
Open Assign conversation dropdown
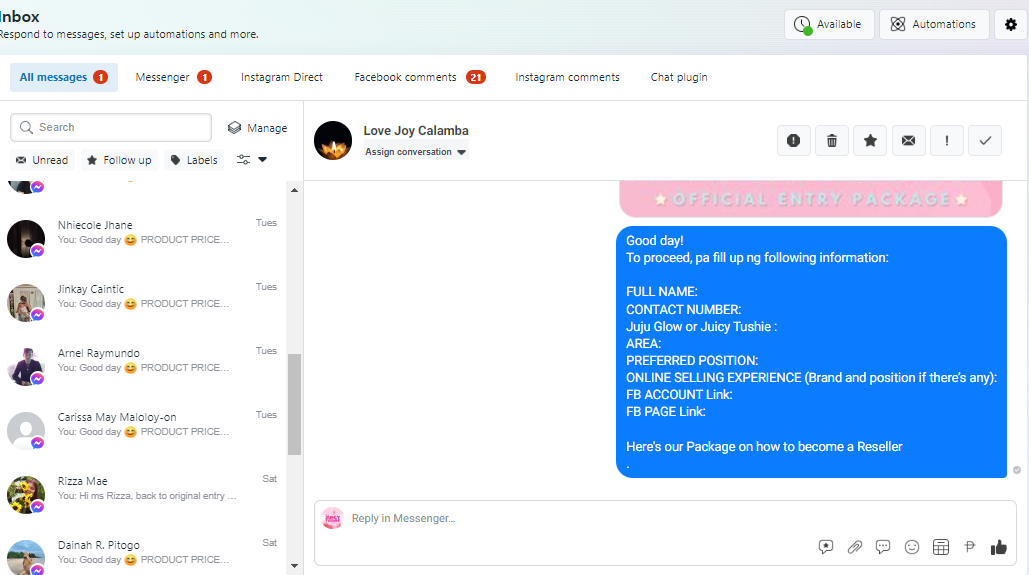tap(415, 152)
